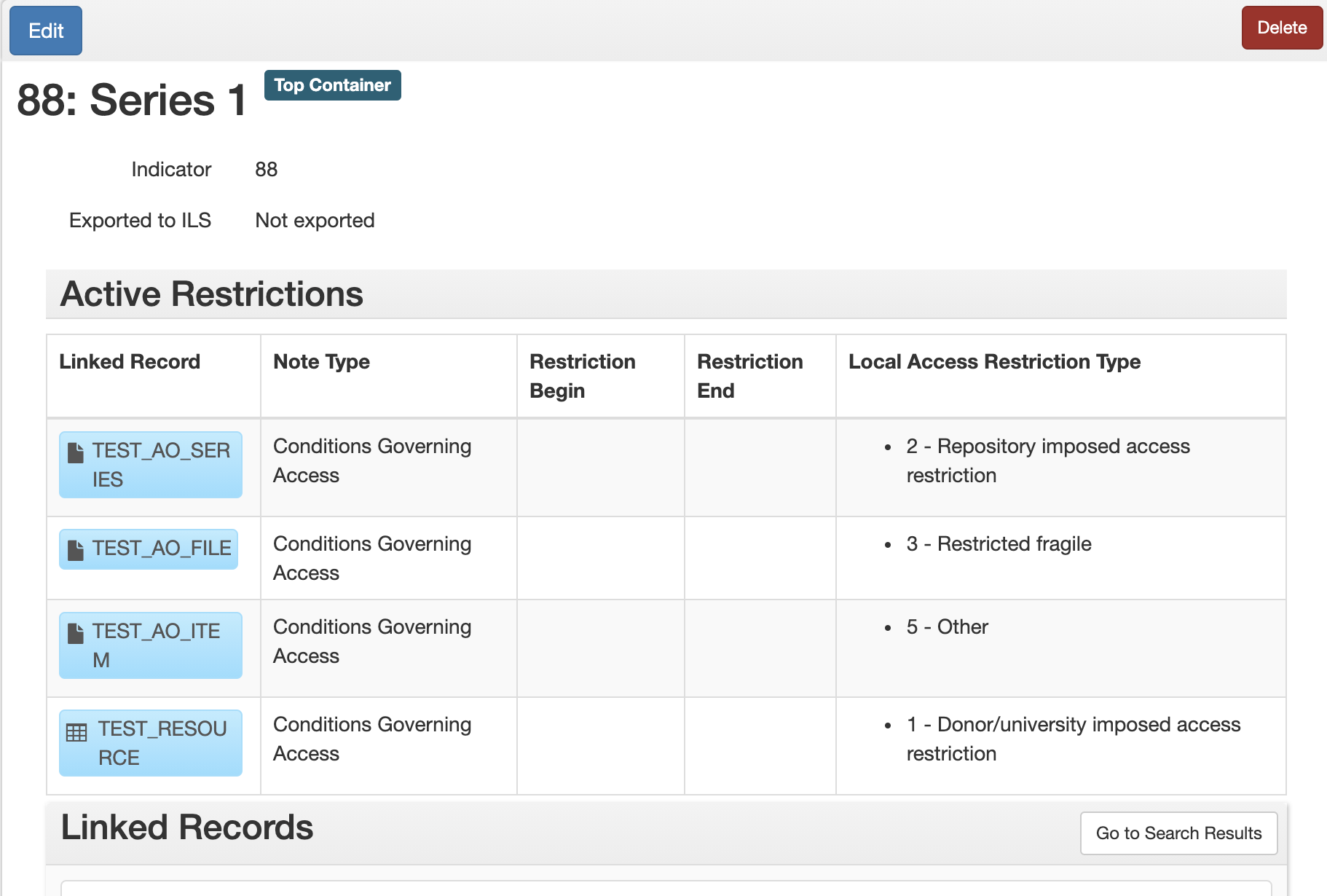The width and height of the screenshot is (1327, 896).
Task: Open the TEST_RESOURCE linked record
Action: click(151, 743)
